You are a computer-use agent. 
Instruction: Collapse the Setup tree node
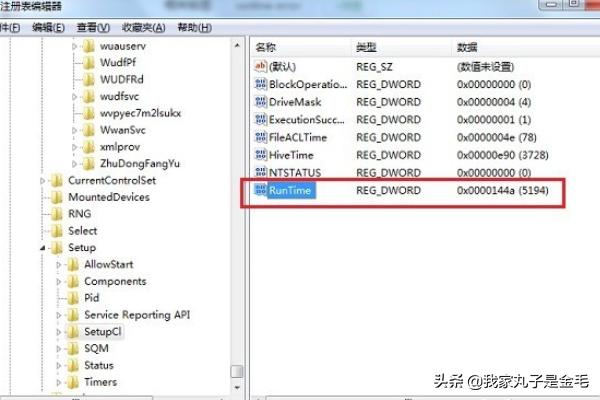[42, 248]
